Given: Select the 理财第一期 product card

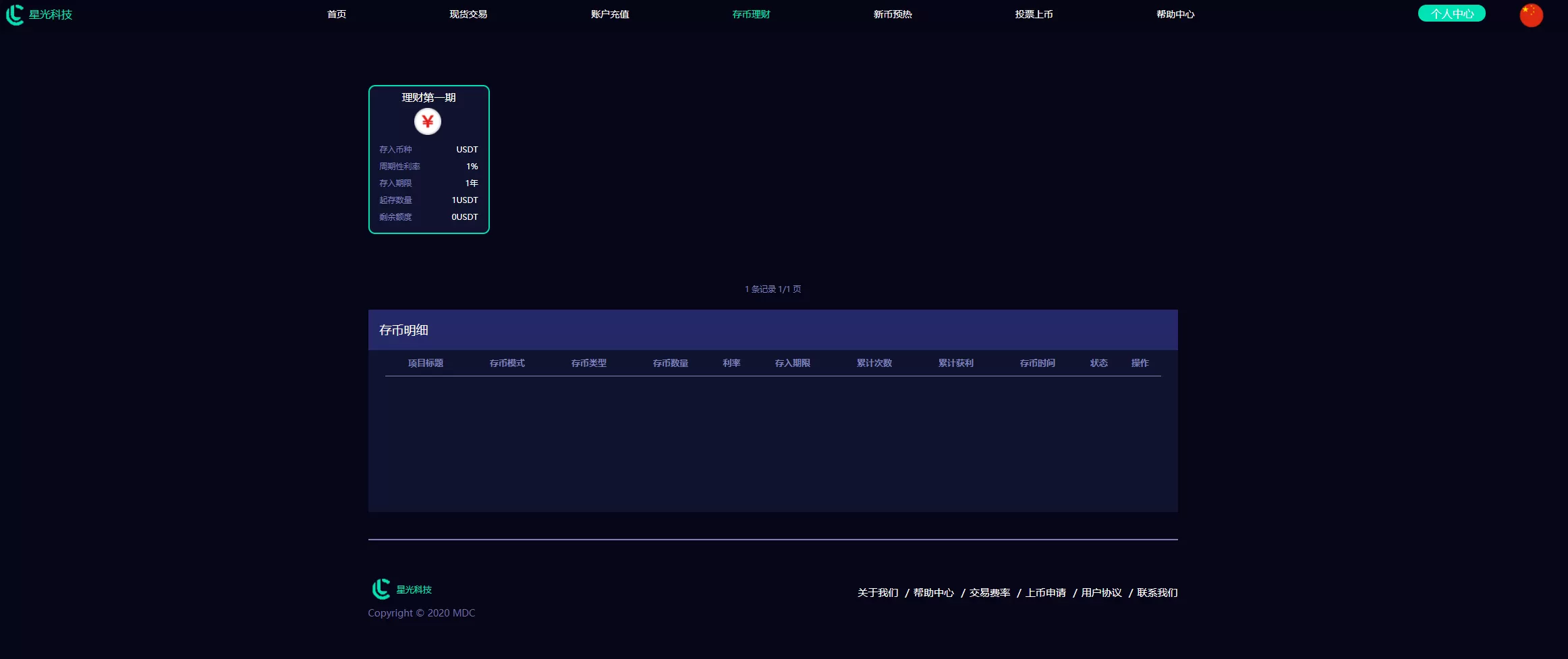Looking at the screenshot, I should 429,160.
